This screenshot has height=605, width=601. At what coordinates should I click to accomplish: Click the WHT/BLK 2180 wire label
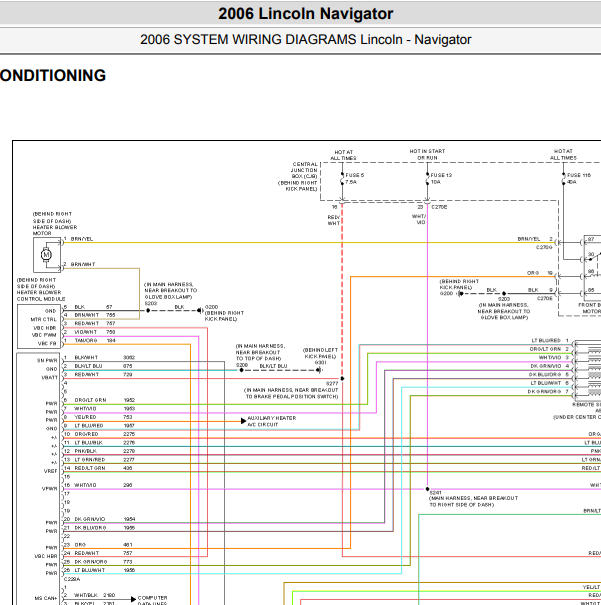coord(95,595)
